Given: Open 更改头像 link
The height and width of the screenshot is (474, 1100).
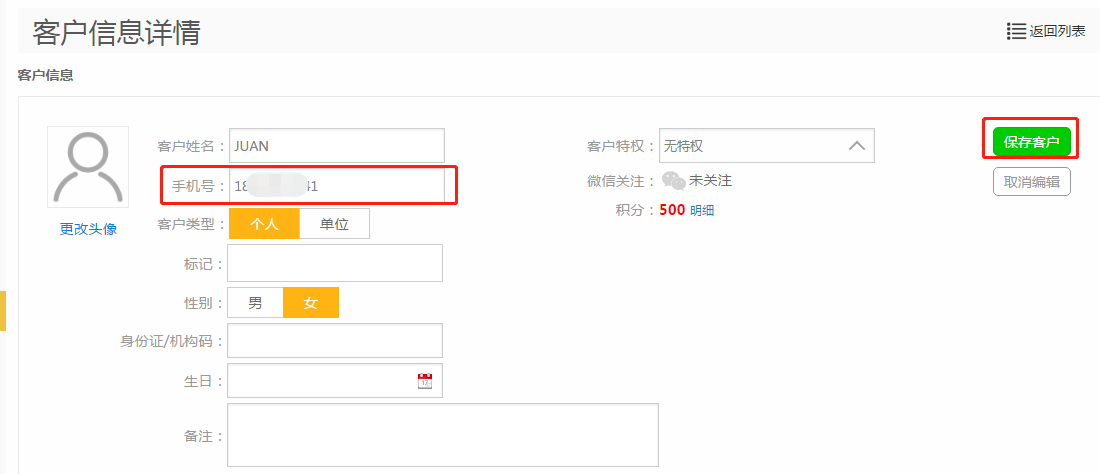Looking at the screenshot, I should [88, 229].
